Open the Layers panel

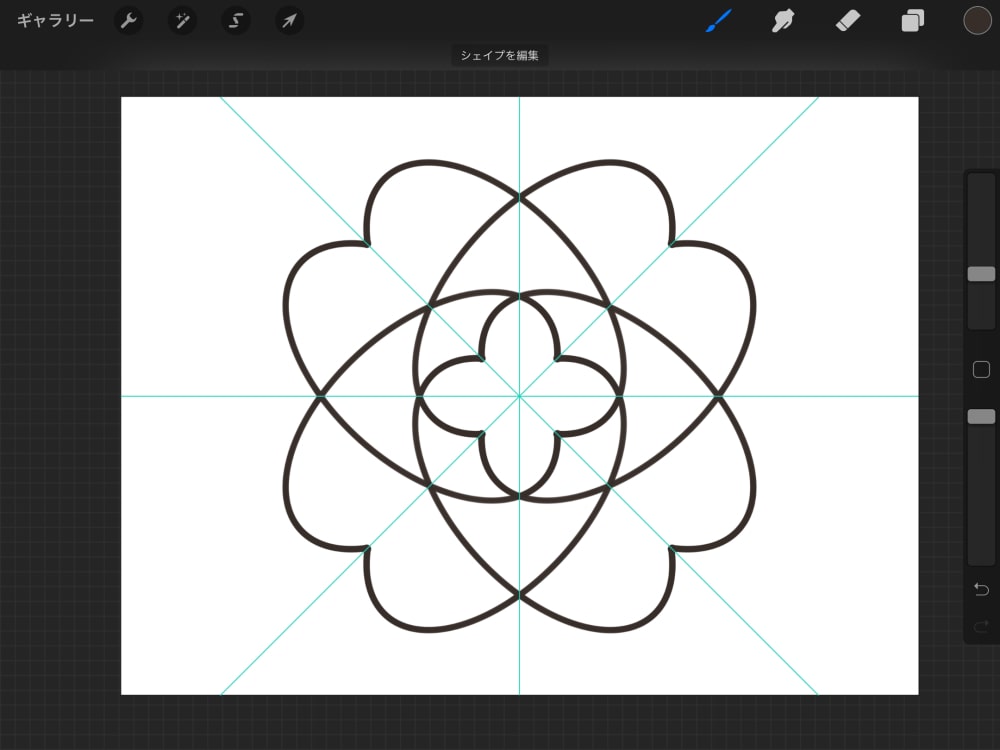911,20
